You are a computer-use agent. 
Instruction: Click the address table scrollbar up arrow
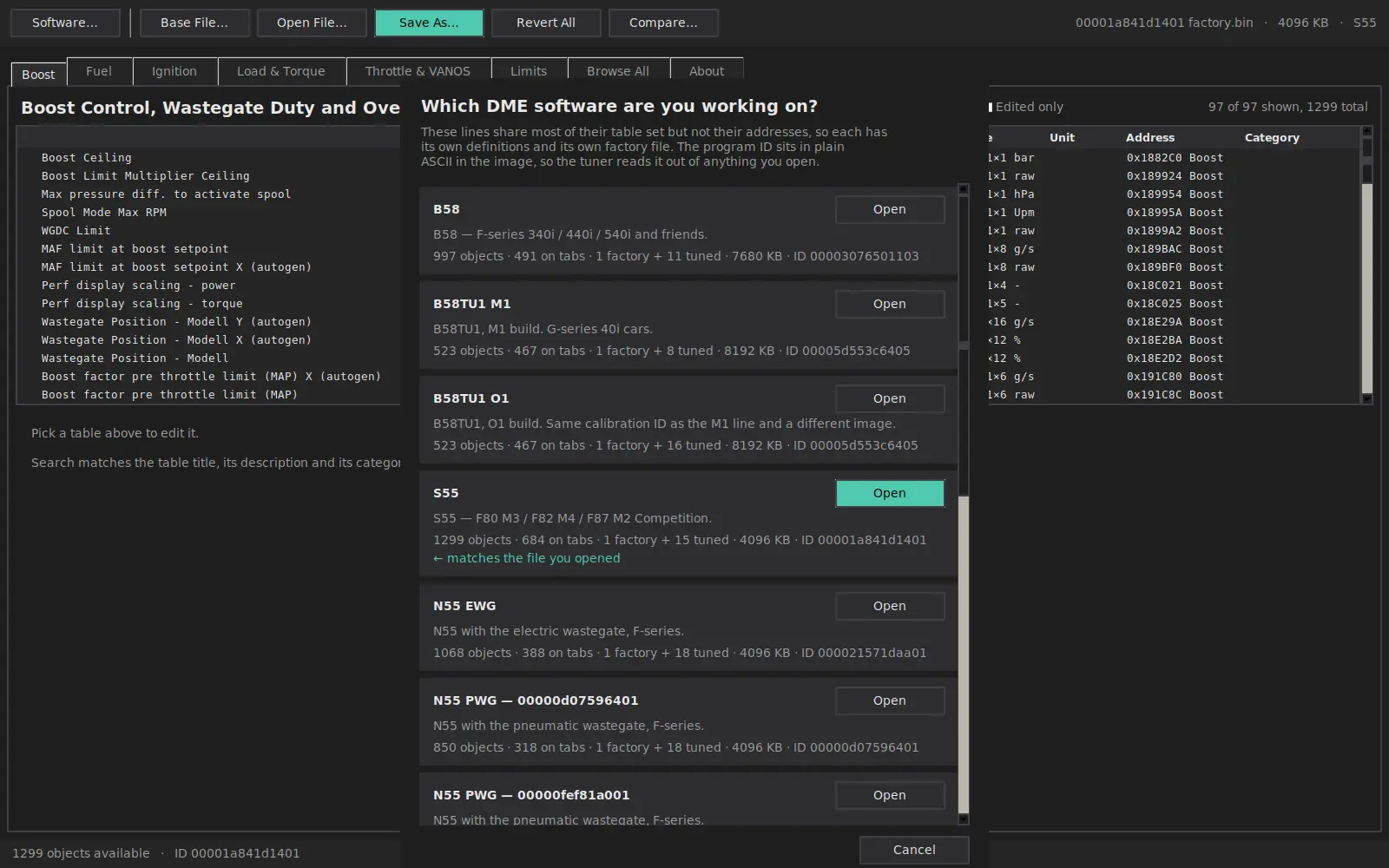coord(1367,131)
